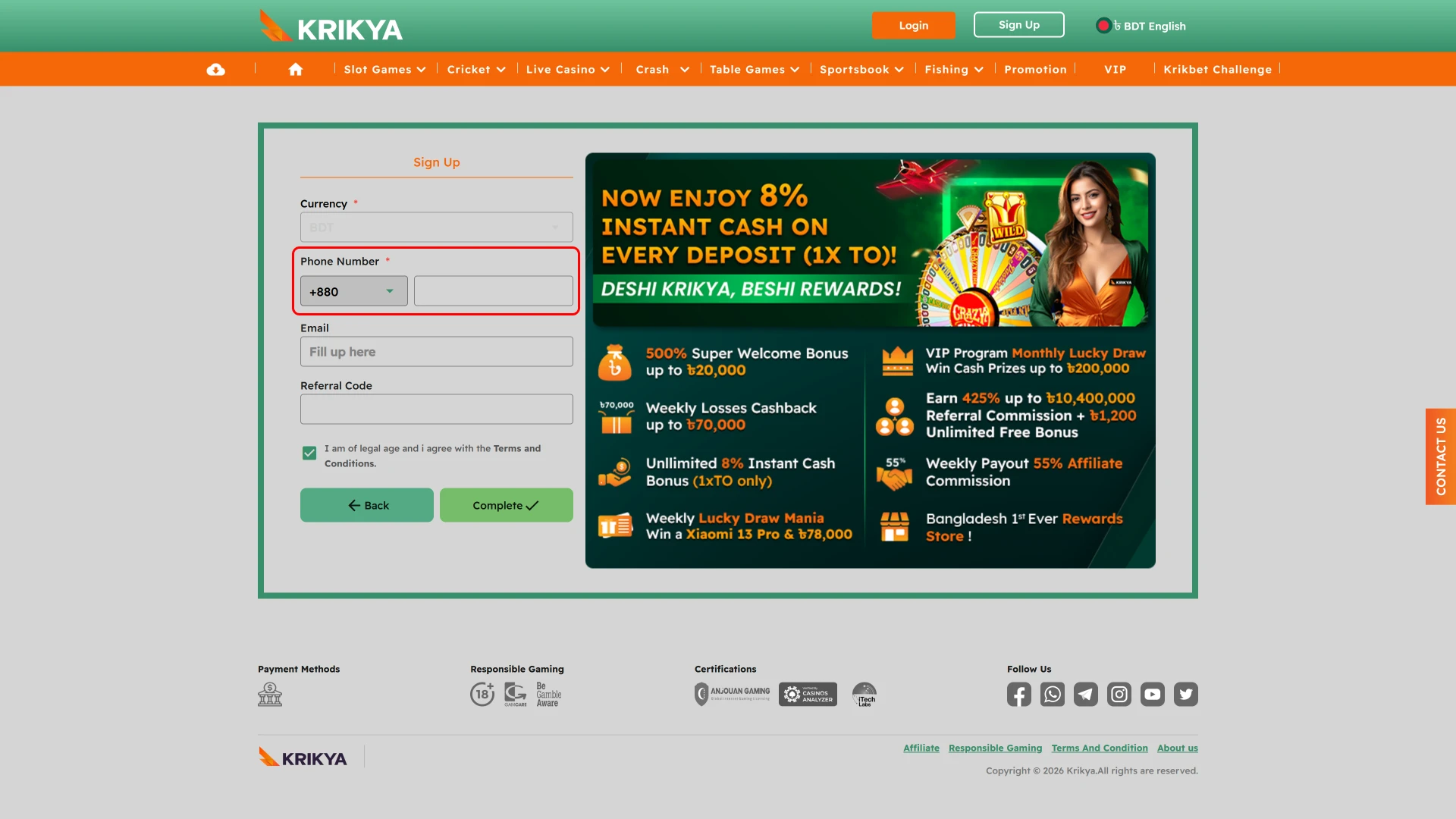
Task: Click the CONTACT US side panel
Action: (x=1442, y=457)
